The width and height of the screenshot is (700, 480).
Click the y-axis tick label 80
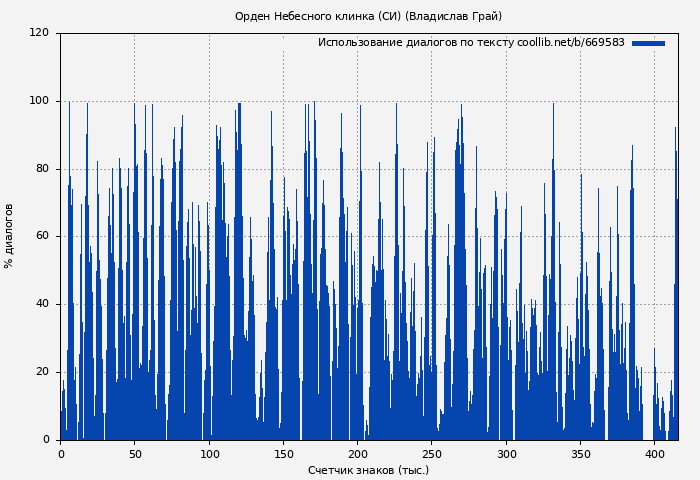[x=42, y=169]
